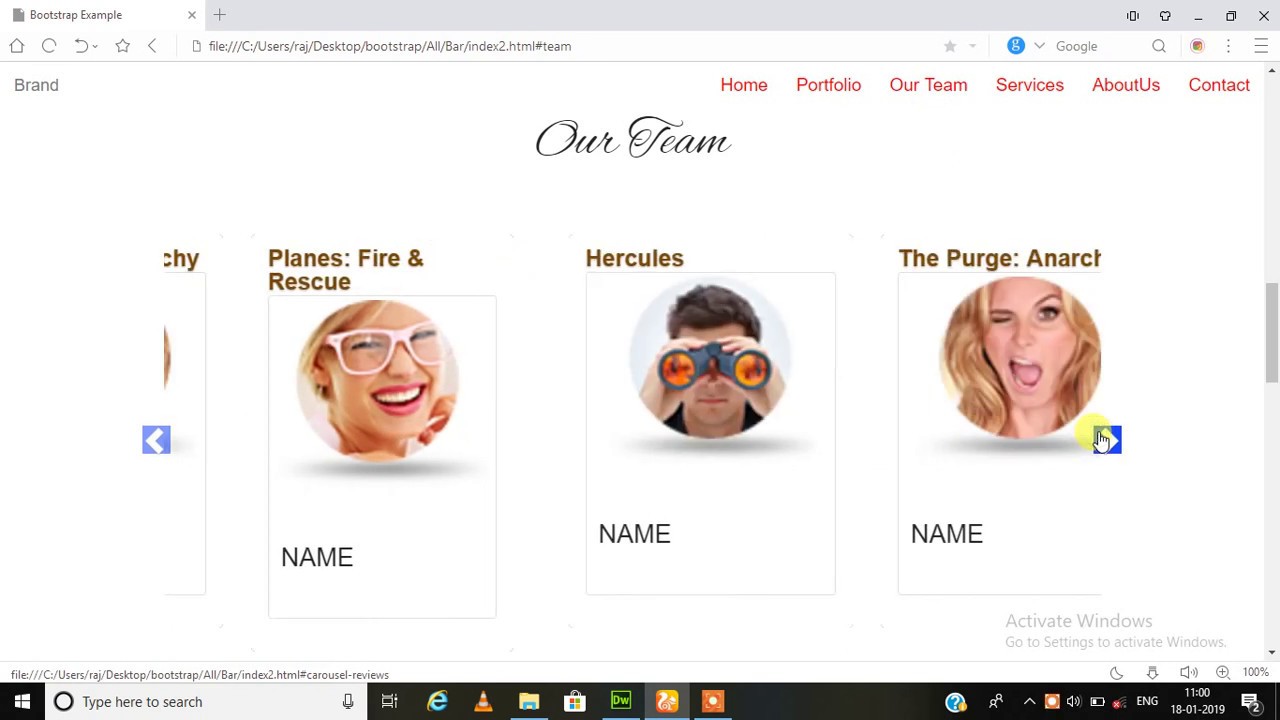Bookmark page with toolbar star icon
The width and height of the screenshot is (1280, 720).
point(122,46)
